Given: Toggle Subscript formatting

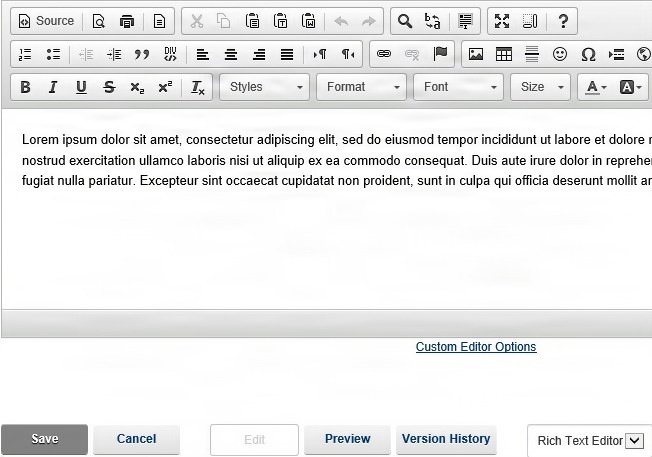Looking at the screenshot, I should pyautogui.click(x=137, y=87).
